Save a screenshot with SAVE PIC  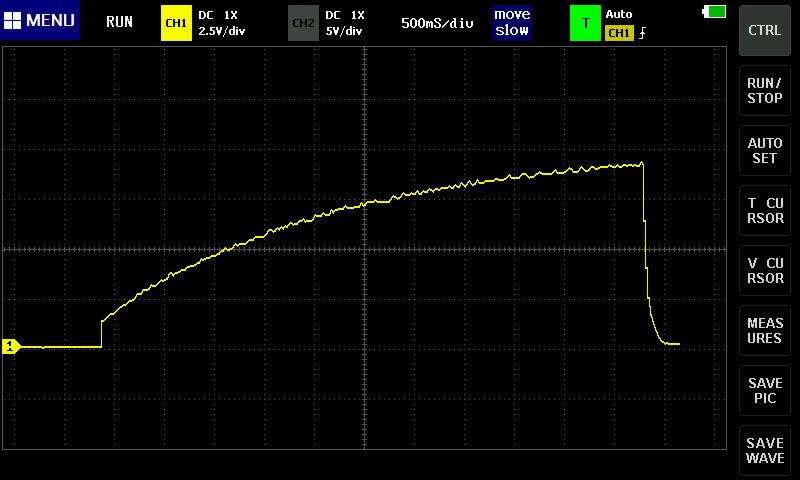(x=765, y=390)
